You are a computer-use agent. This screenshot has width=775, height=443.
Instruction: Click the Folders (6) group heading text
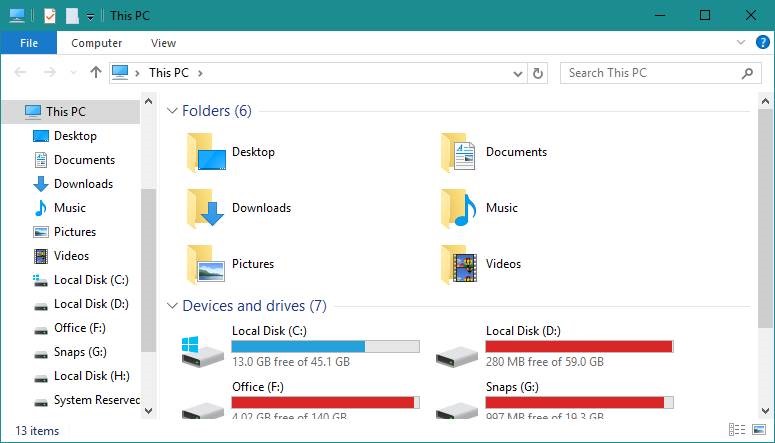pos(217,111)
